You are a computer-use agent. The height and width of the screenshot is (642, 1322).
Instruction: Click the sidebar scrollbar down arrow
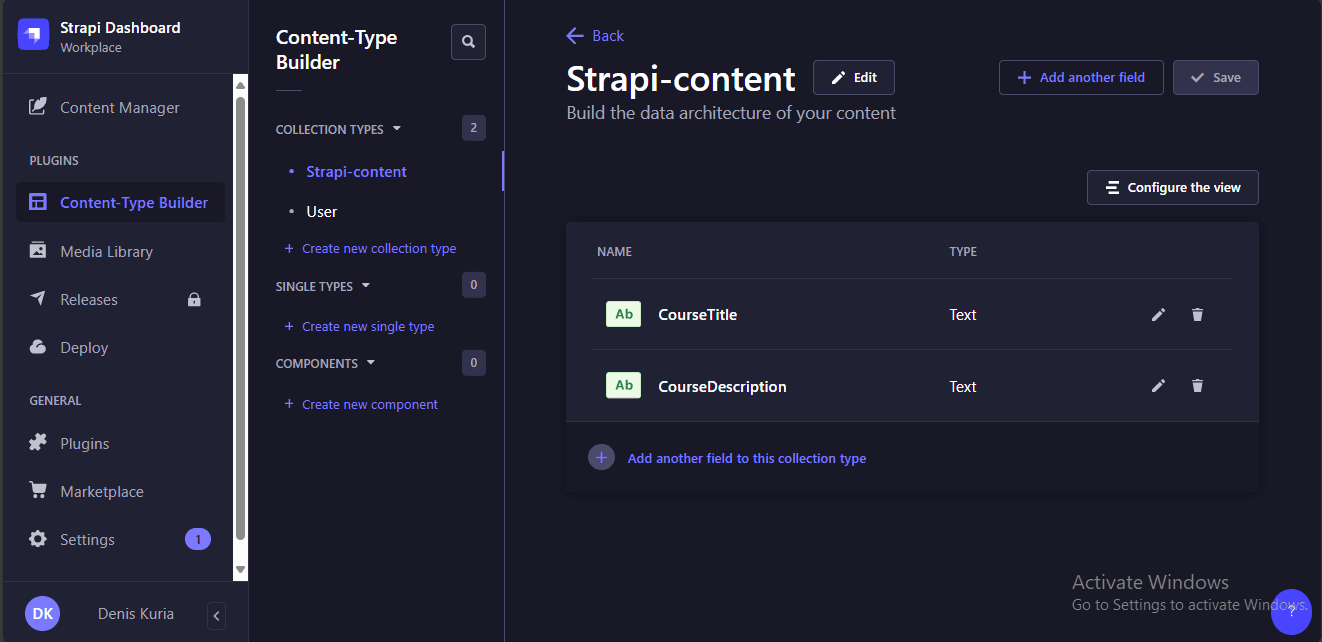[x=240, y=569]
